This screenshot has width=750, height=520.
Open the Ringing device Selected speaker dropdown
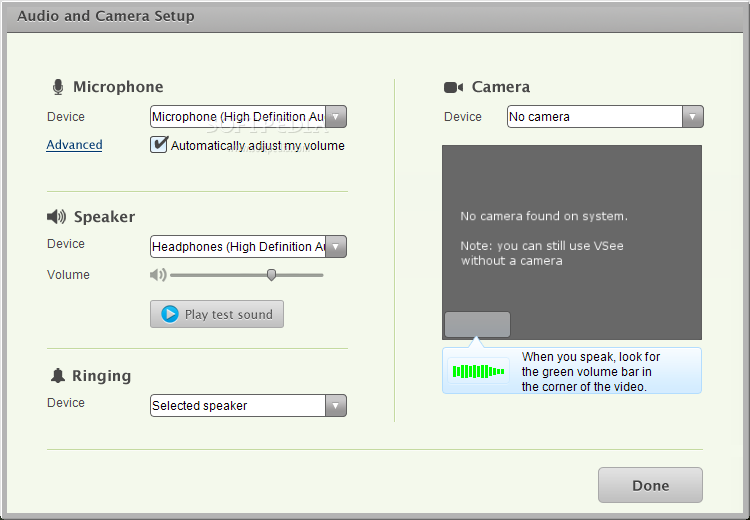248,406
